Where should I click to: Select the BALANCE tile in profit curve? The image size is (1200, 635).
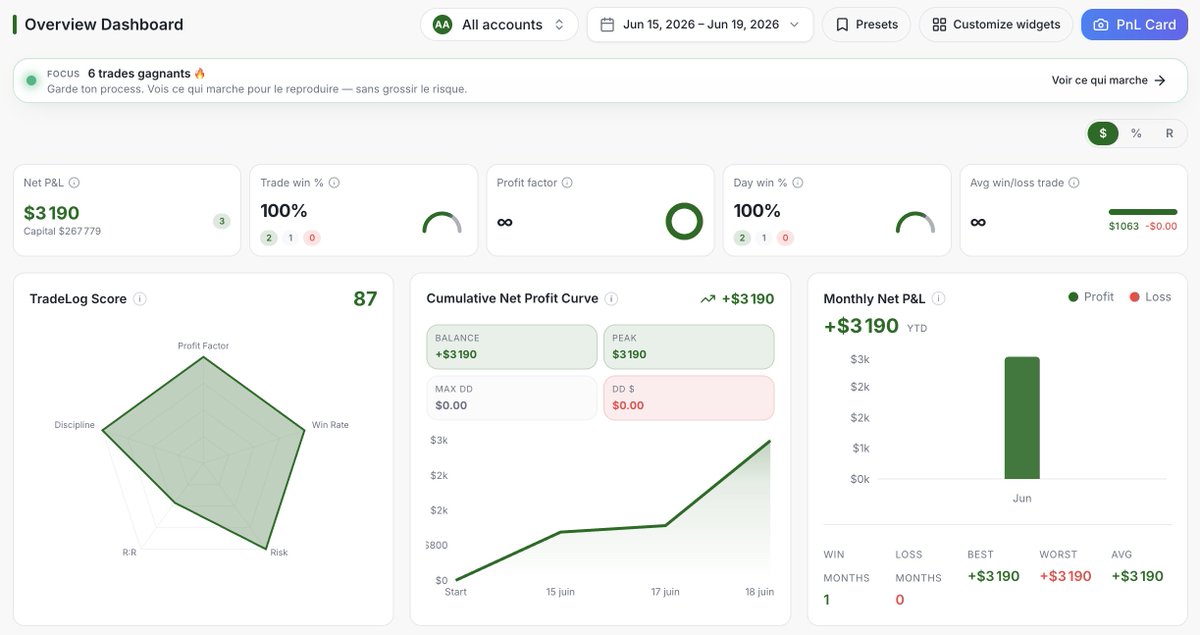pos(511,346)
